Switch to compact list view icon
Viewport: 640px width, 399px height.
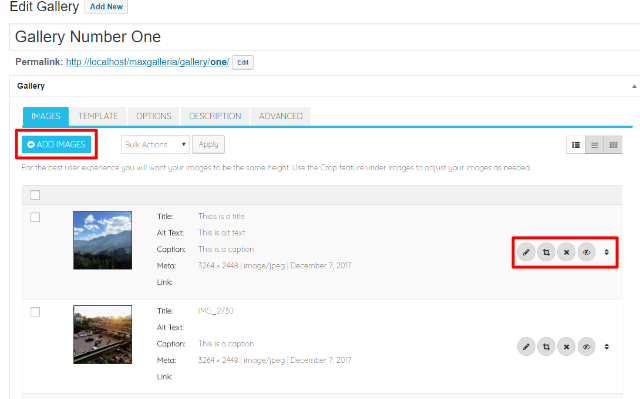tap(595, 145)
